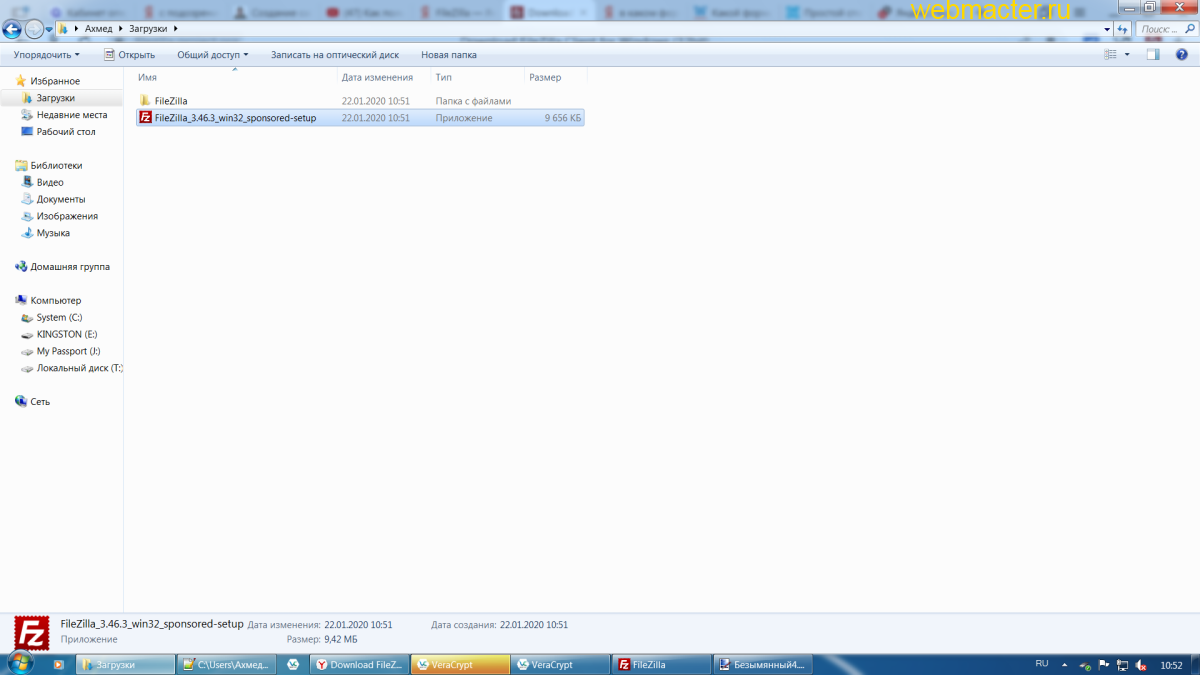Click the RU language indicator
Image resolution: width=1200 pixels, height=675 pixels.
1041,663
